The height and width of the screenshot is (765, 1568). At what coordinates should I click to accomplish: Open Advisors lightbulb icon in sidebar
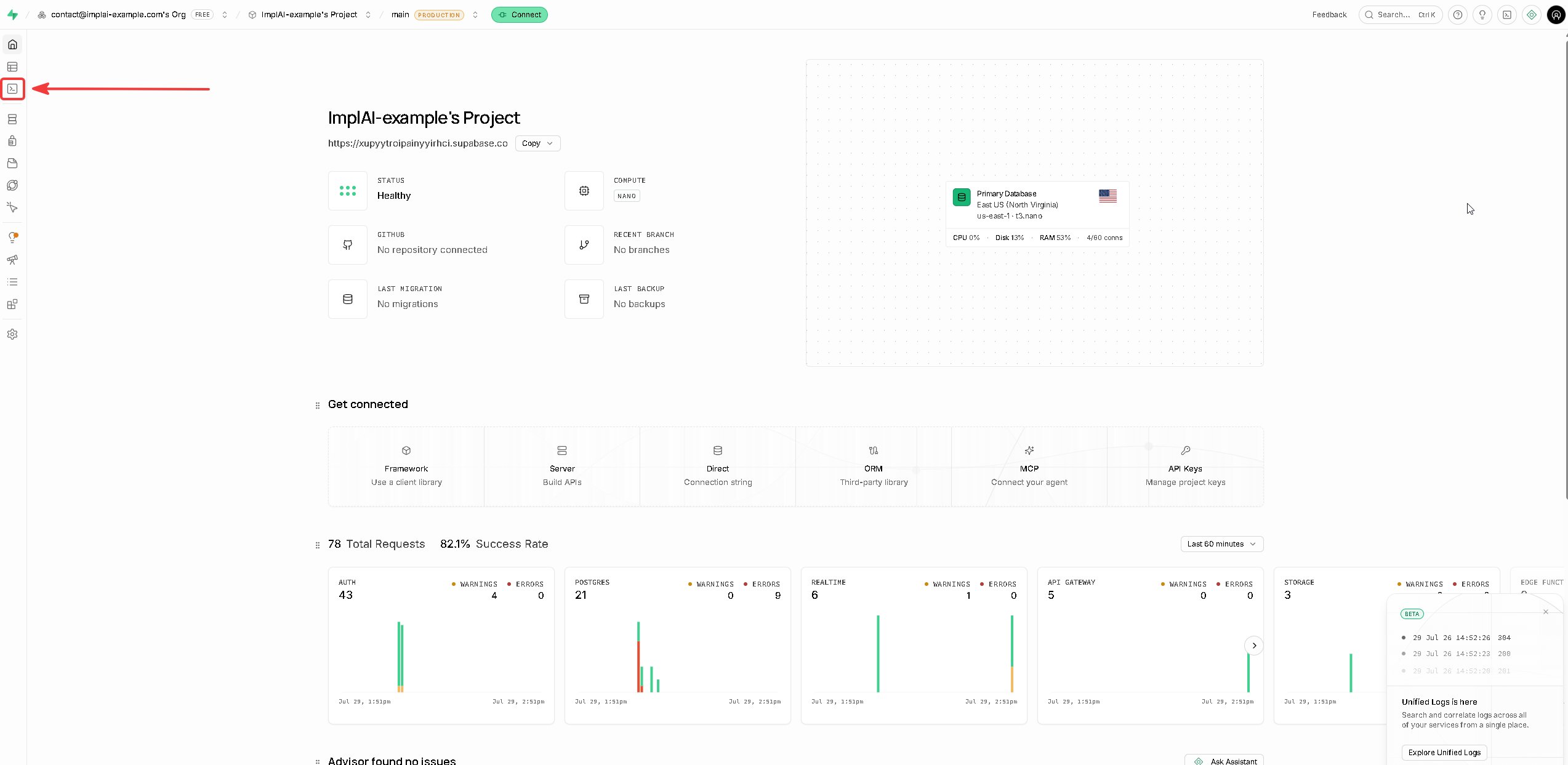12,238
